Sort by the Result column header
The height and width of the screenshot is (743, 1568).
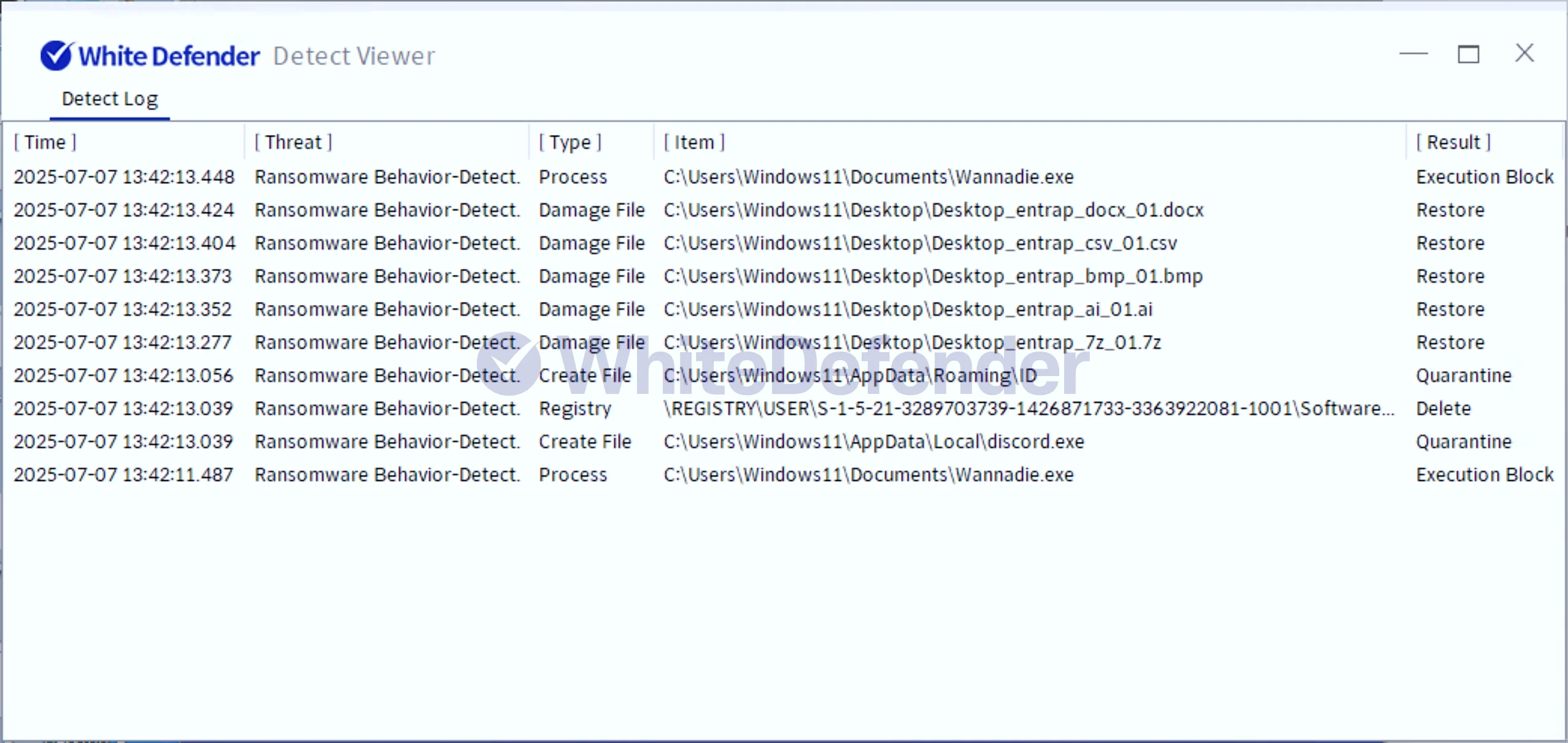[x=1453, y=142]
